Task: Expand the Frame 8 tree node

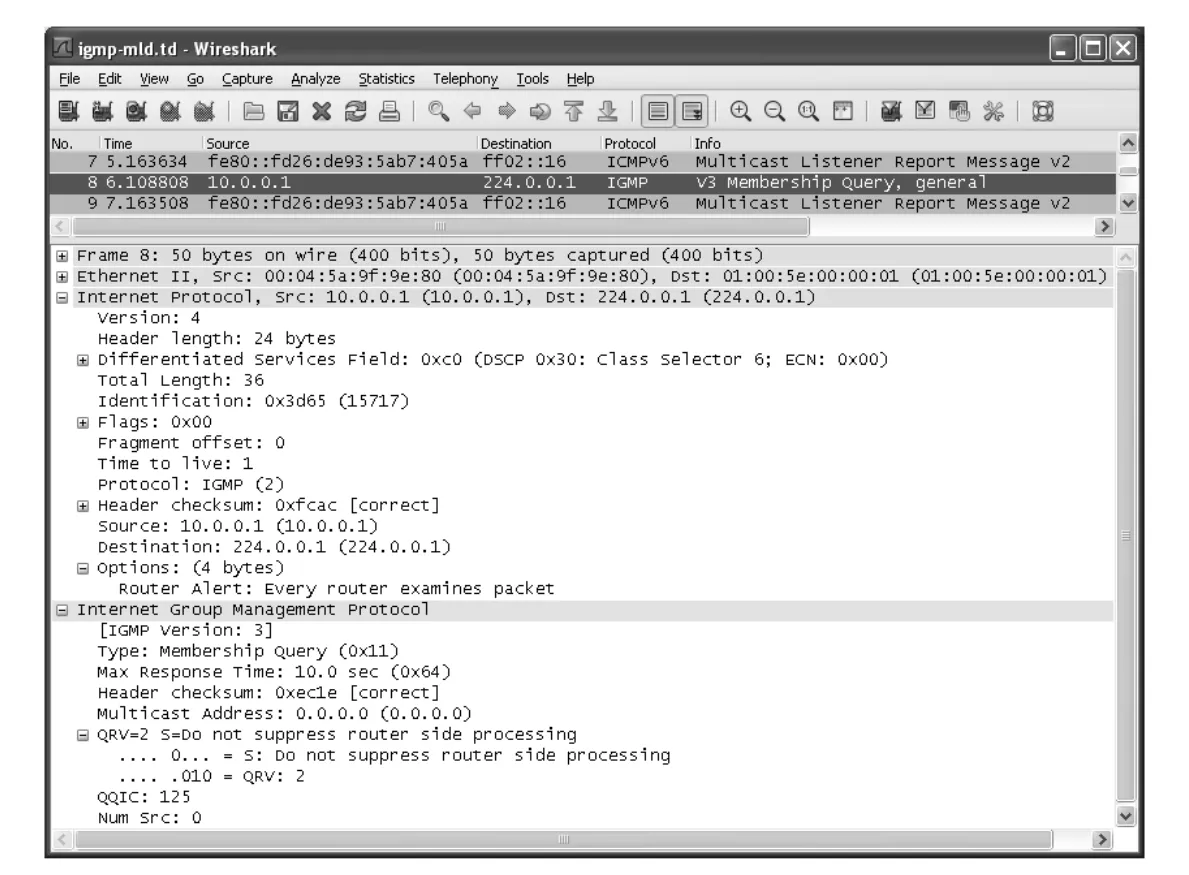Action: (x=62, y=256)
